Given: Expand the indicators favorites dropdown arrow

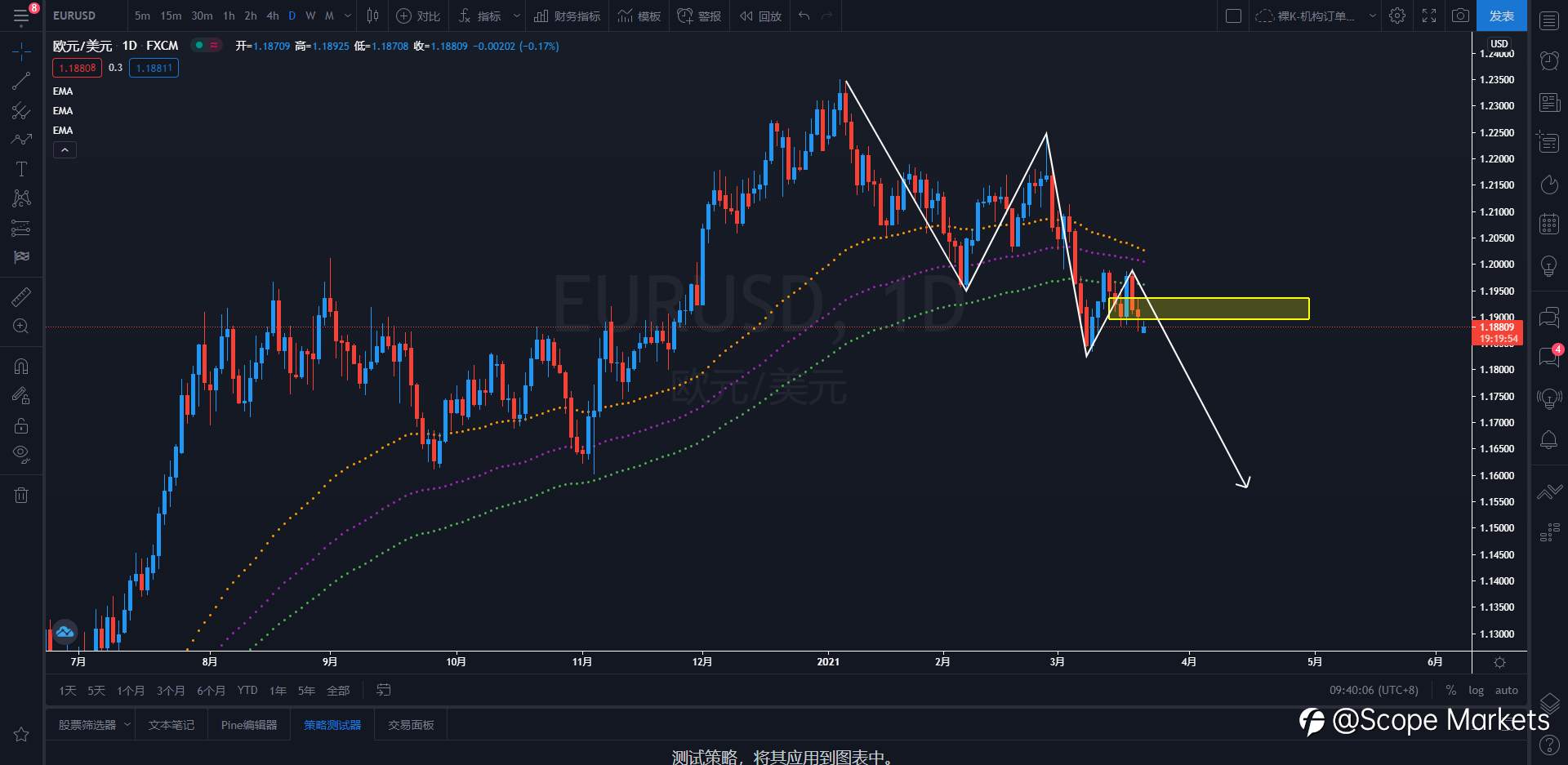Looking at the screenshot, I should point(516,16).
